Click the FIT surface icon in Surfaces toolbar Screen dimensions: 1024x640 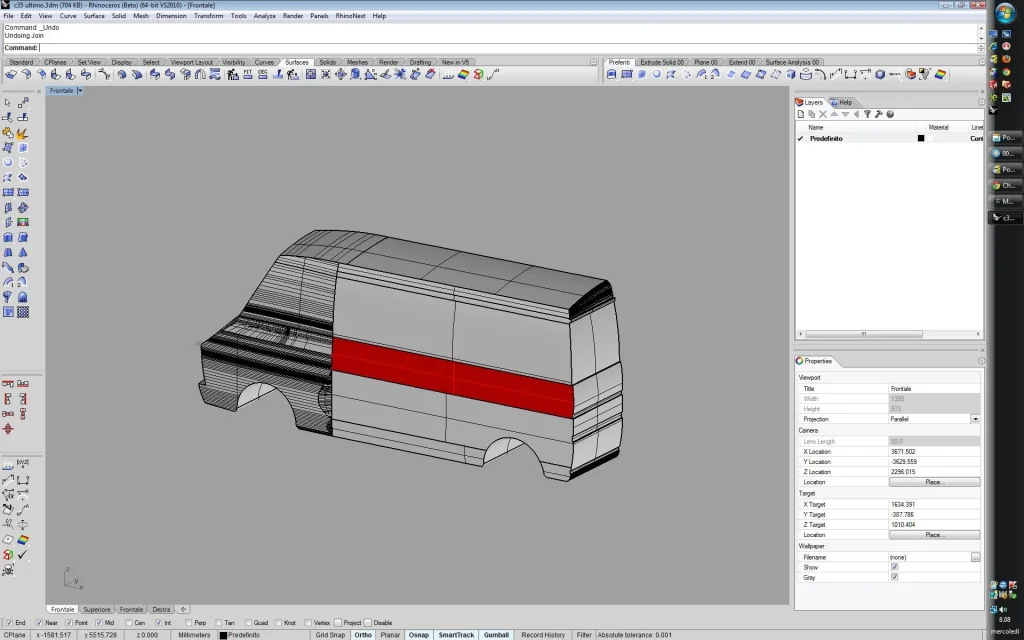click(x=248, y=74)
